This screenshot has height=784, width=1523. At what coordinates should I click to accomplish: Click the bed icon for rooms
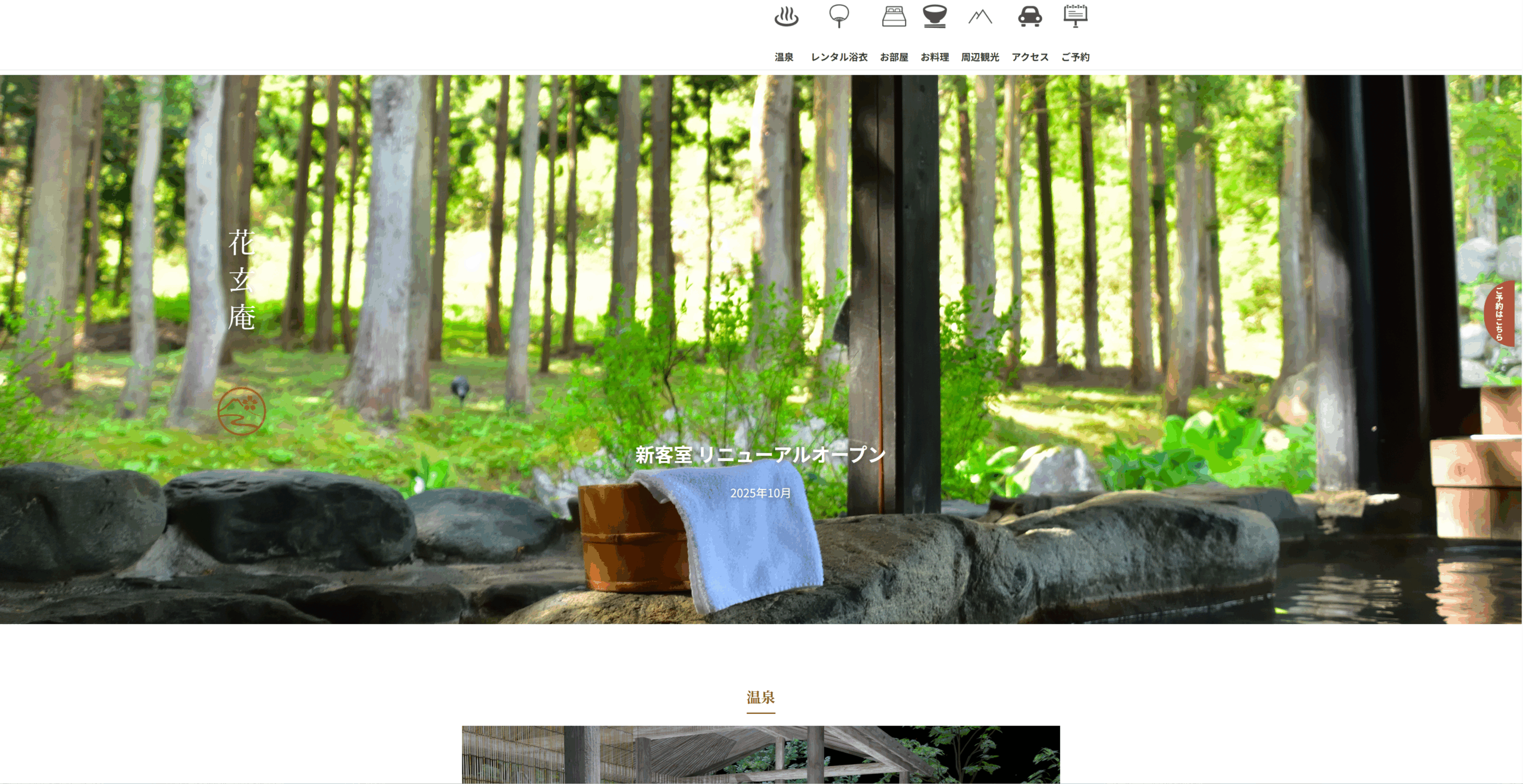point(894,17)
